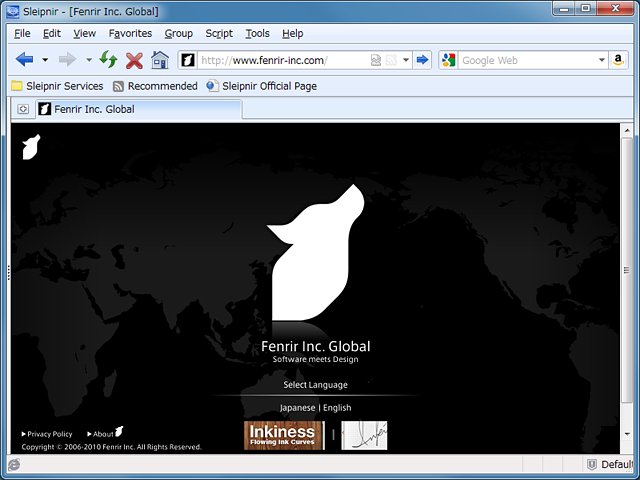Open the Group menu
Viewport: 640px width, 480px height.
click(178, 33)
